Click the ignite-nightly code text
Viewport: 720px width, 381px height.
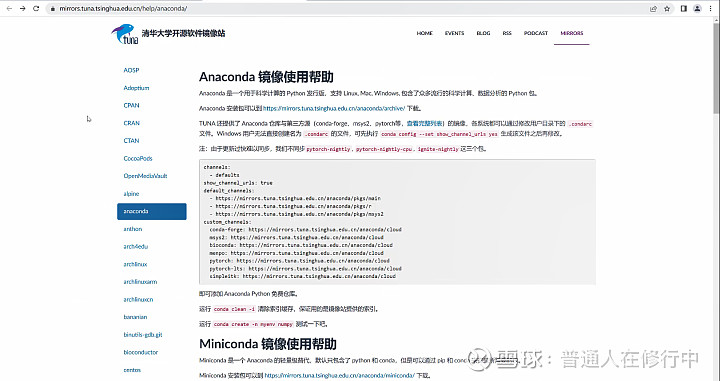tap(438, 150)
